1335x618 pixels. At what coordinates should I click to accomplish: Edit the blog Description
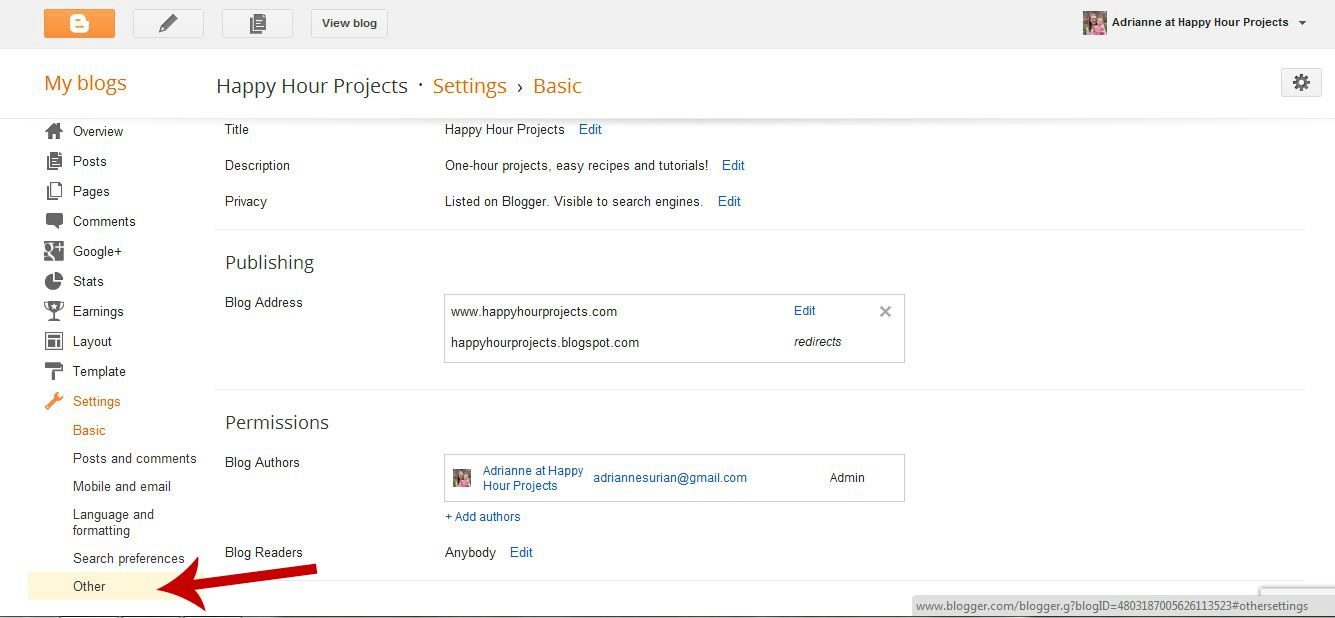coord(733,165)
